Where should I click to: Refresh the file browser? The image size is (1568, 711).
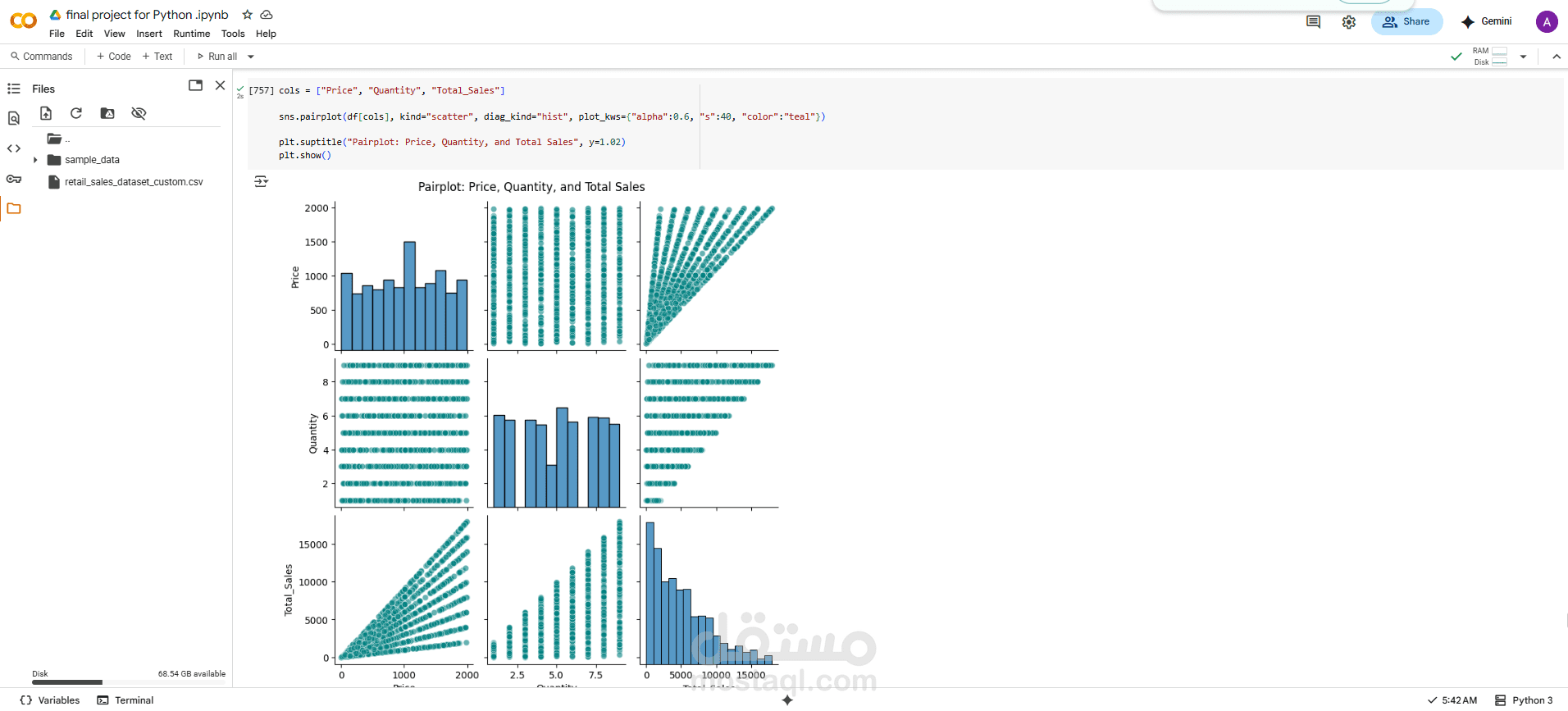[76, 113]
